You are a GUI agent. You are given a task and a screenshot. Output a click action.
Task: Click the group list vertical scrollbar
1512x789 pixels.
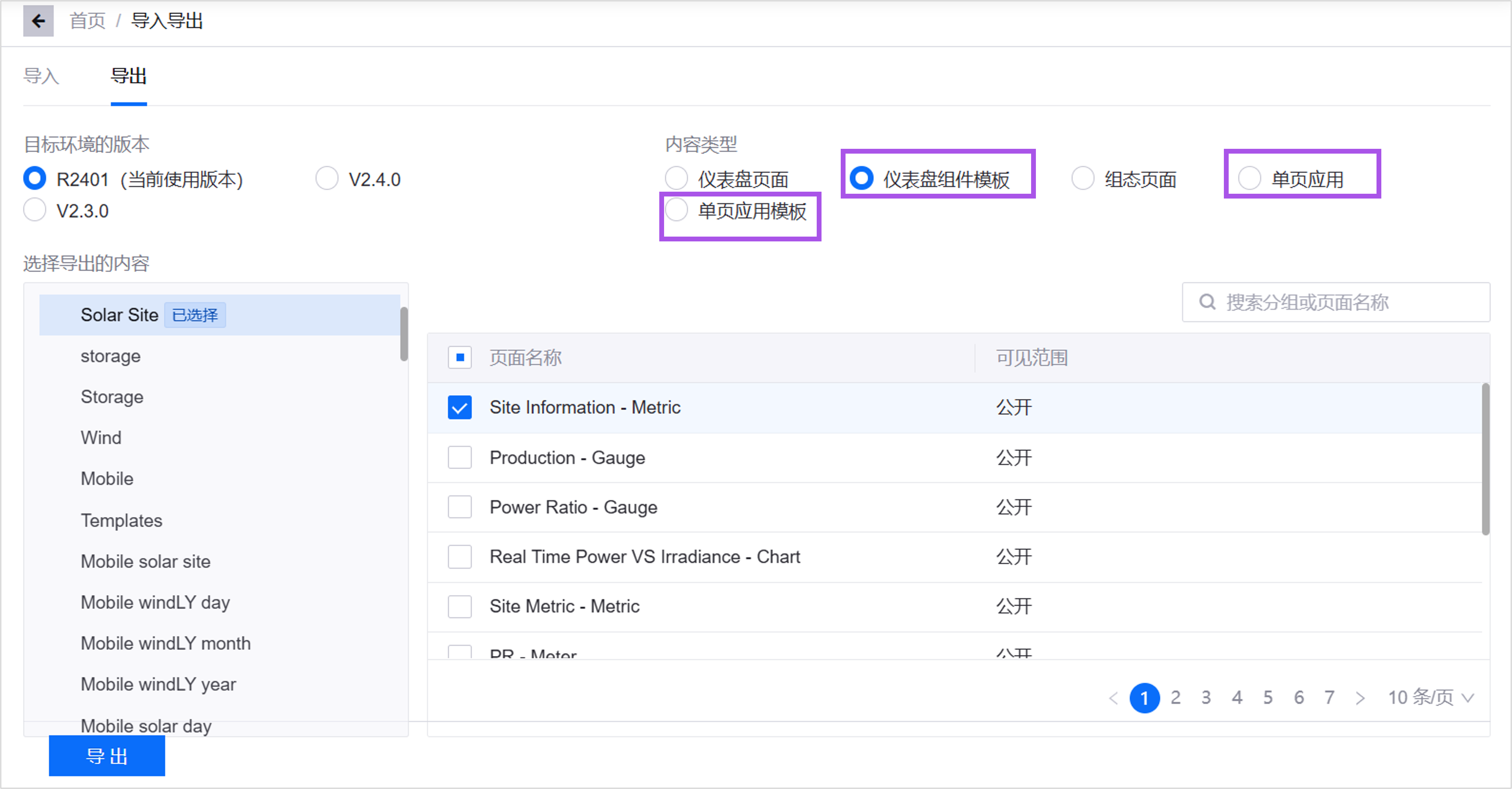404,334
